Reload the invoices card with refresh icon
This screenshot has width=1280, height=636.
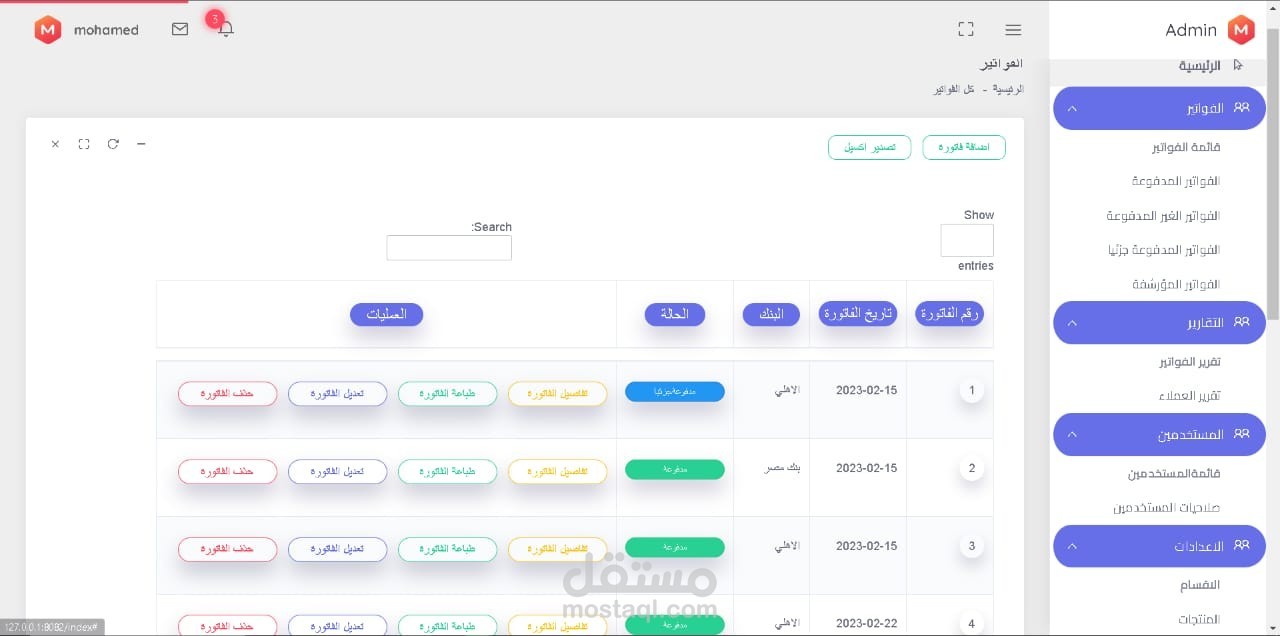(113, 144)
